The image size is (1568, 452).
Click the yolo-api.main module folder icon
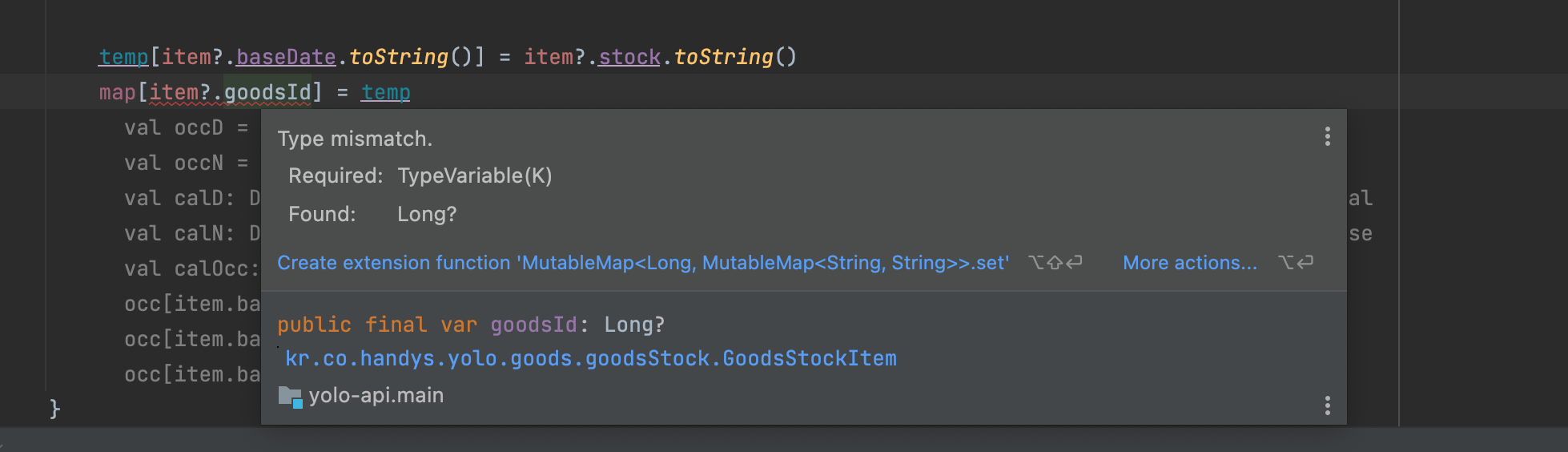pyautogui.click(x=290, y=397)
